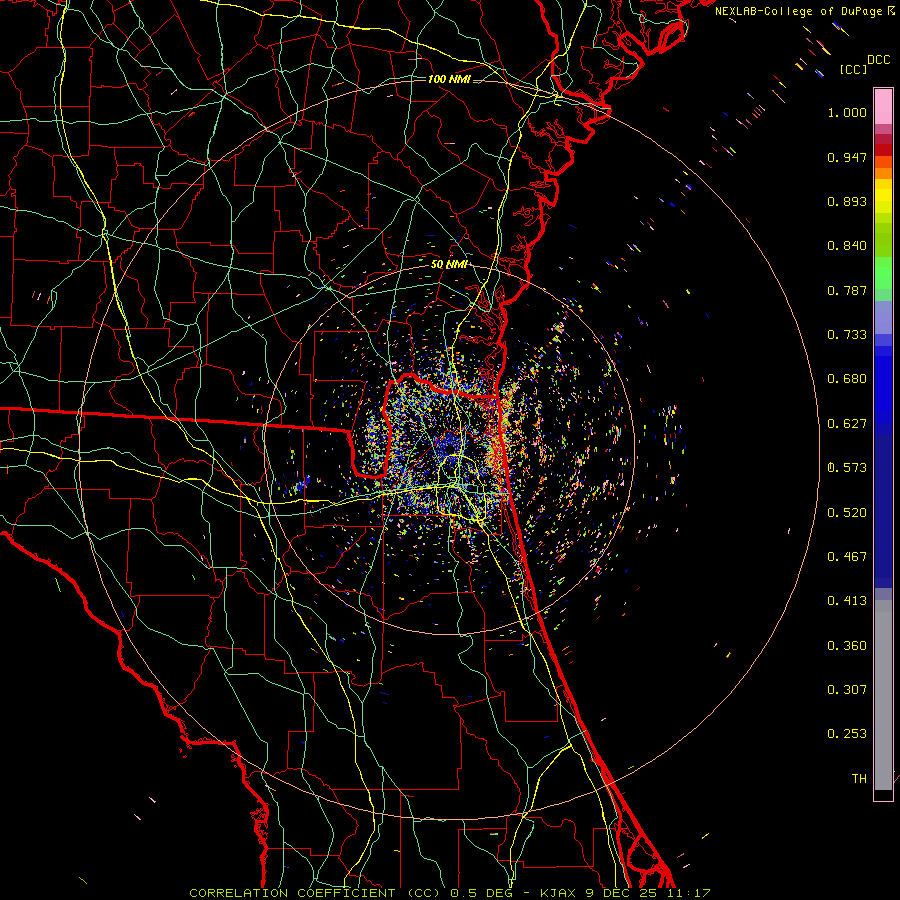Image resolution: width=900 pixels, height=900 pixels.
Task: Pick the bright green color bar segment
Action: [x=883, y=273]
